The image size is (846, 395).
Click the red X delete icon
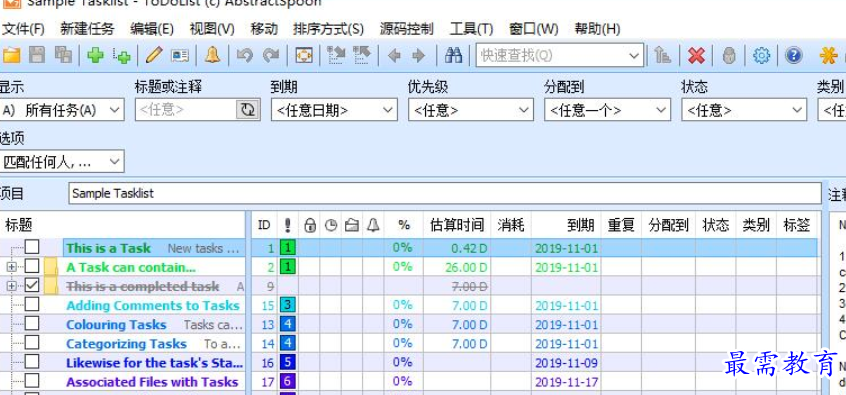(697, 55)
